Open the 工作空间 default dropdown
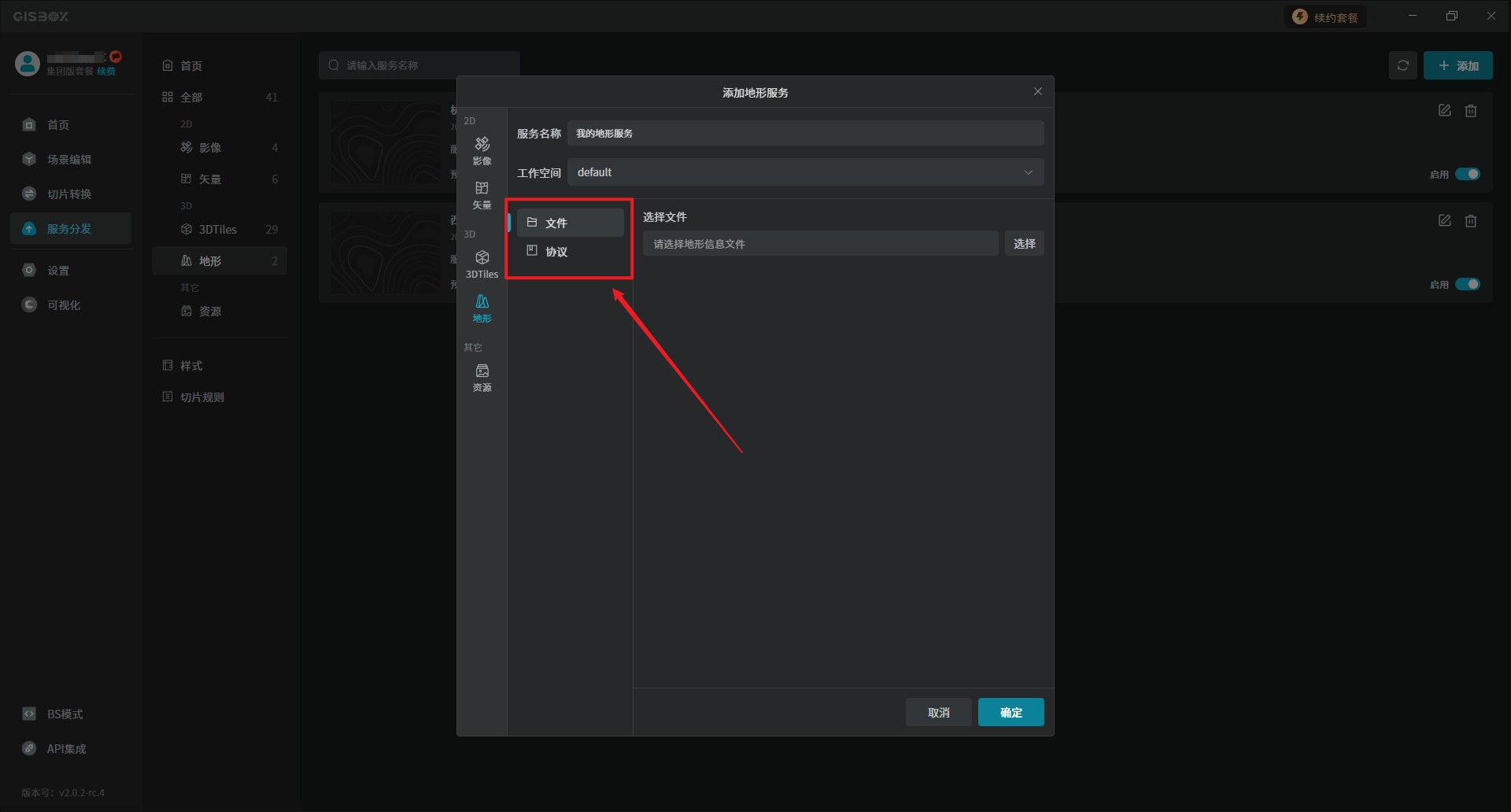The image size is (1511, 812). coord(805,172)
